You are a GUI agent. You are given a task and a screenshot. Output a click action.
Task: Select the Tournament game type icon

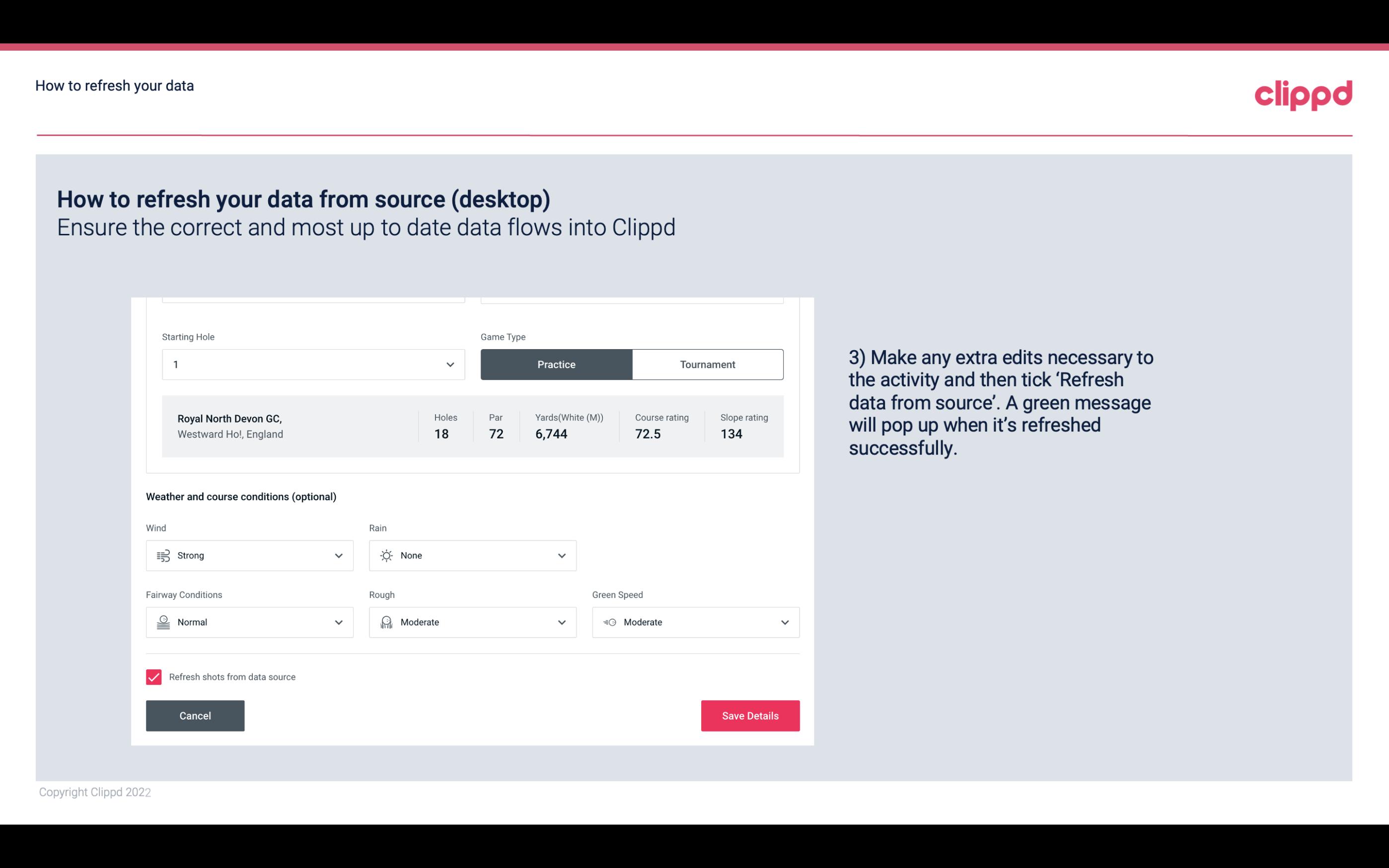(707, 364)
